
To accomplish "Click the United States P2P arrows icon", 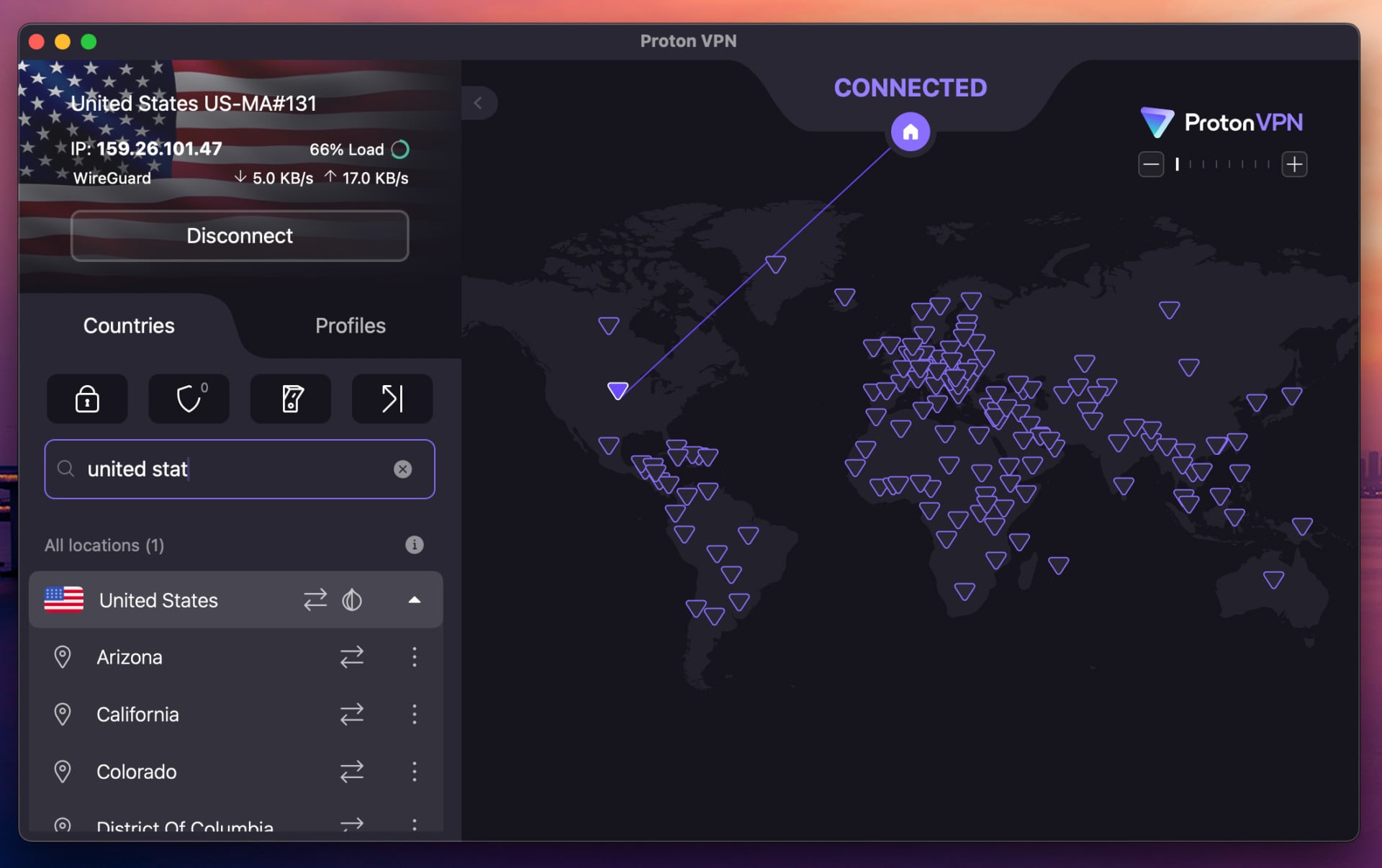I will [x=315, y=600].
